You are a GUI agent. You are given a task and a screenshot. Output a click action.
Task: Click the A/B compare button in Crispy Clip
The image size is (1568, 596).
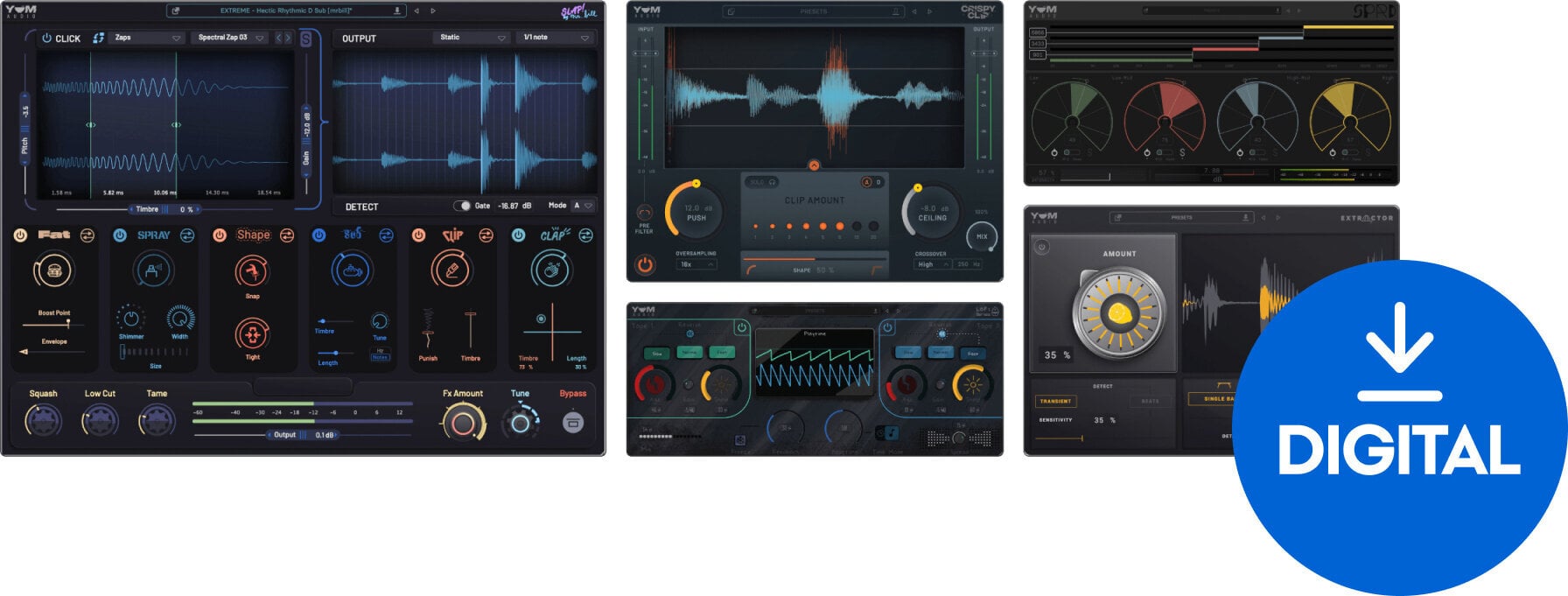pos(871,182)
